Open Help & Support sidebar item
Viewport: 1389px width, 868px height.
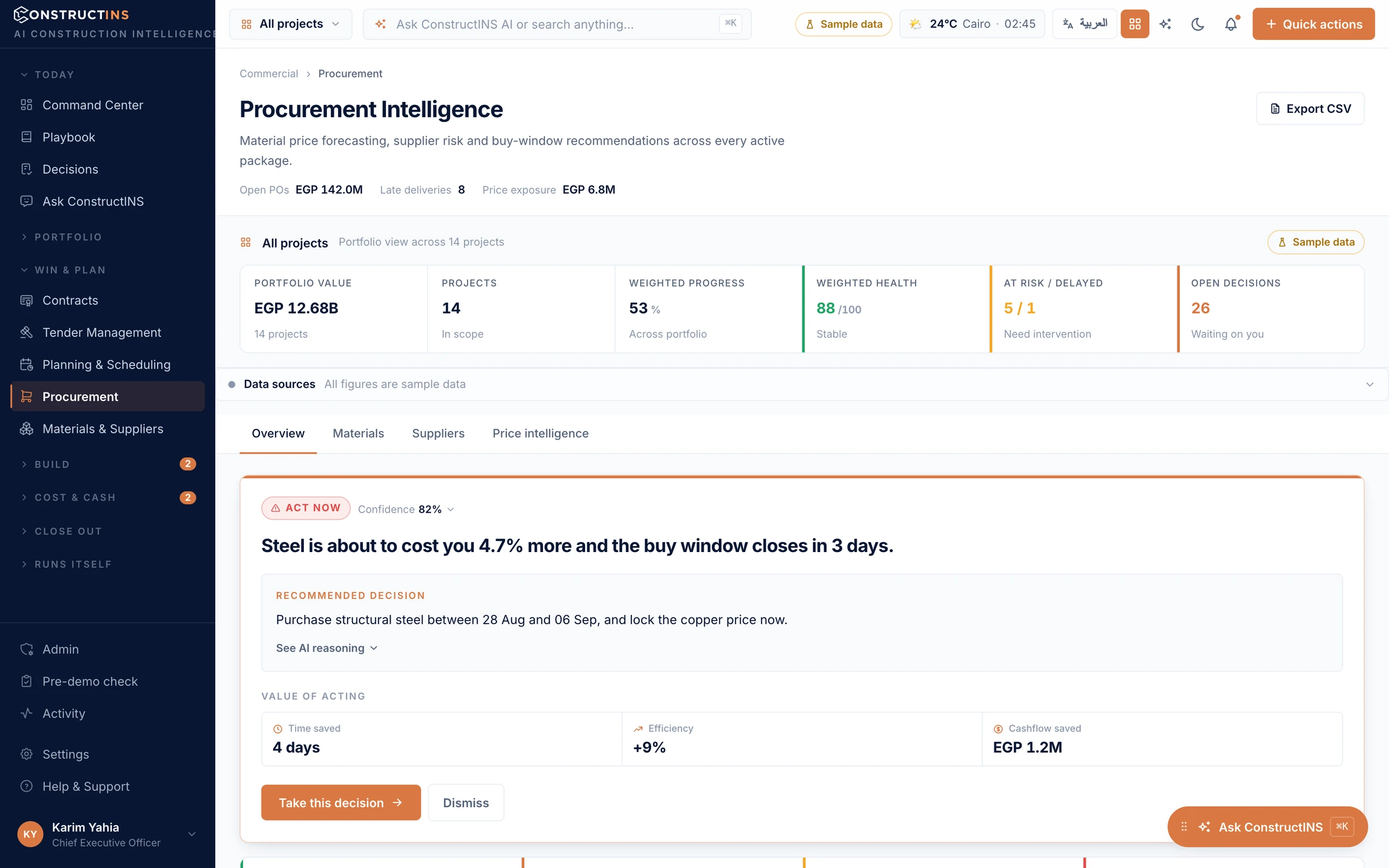click(x=108, y=786)
